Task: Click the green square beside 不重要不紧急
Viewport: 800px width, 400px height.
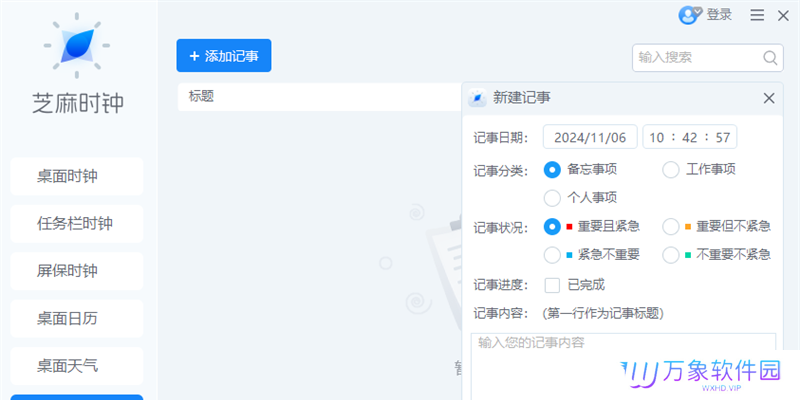Action: pyautogui.click(x=688, y=255)
